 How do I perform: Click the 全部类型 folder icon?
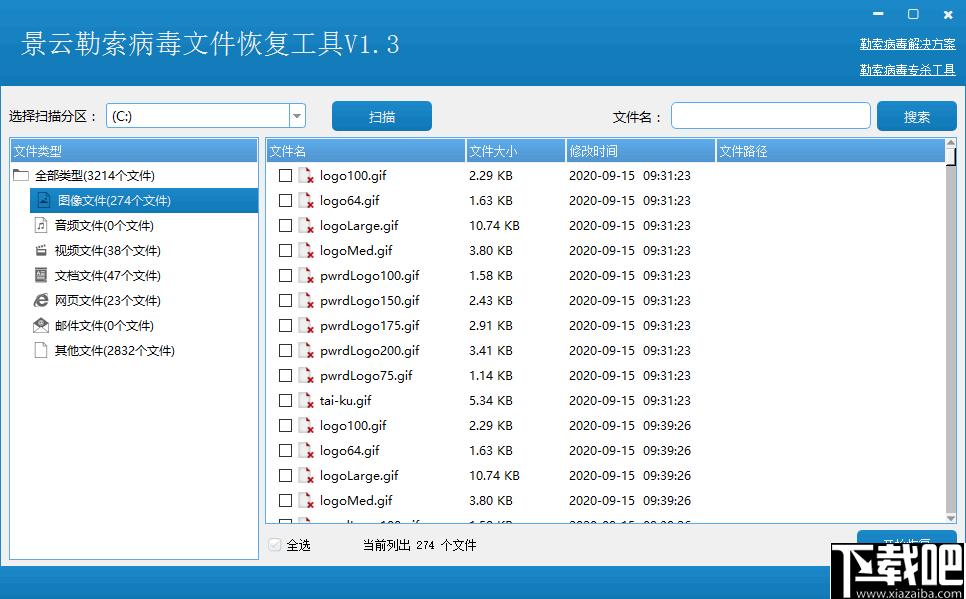[21, 176]
